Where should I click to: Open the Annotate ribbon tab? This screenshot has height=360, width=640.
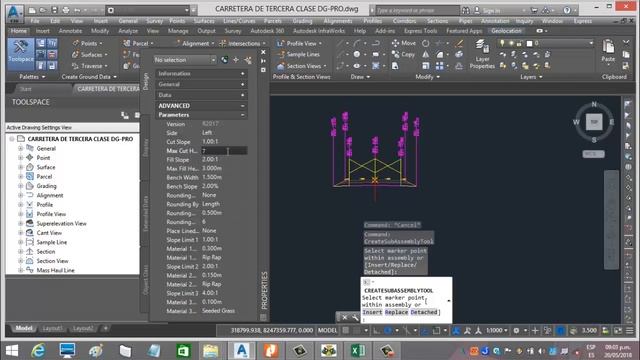(70, 31)
